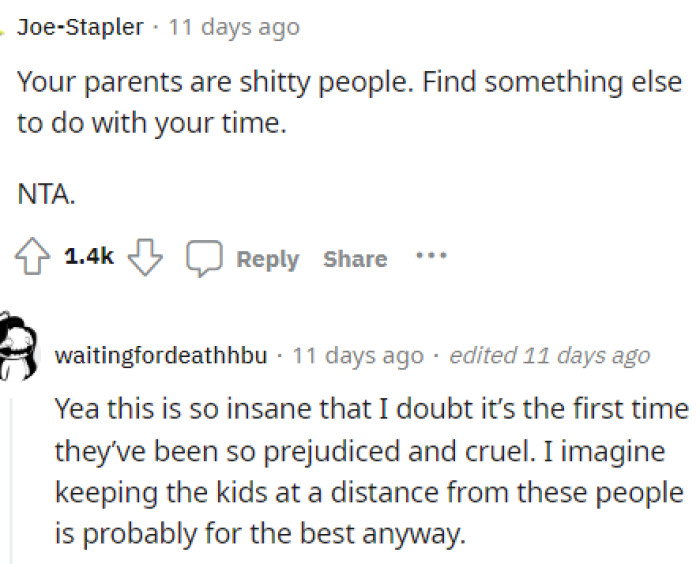Screen dimensions: 700x564
Task: Visit waitingfordeathhbu's profile via username
Action: click(x=160, y=357)
